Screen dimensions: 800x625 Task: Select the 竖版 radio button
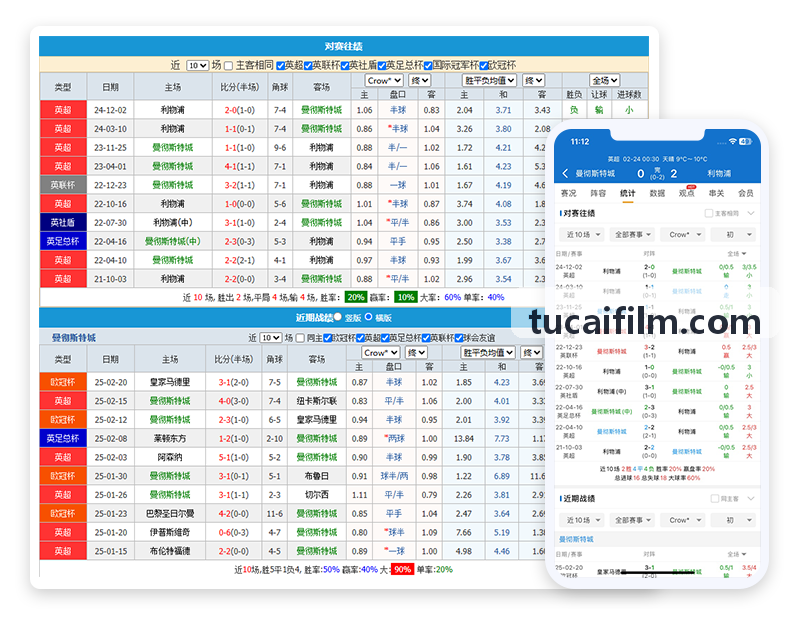[337, 317]
